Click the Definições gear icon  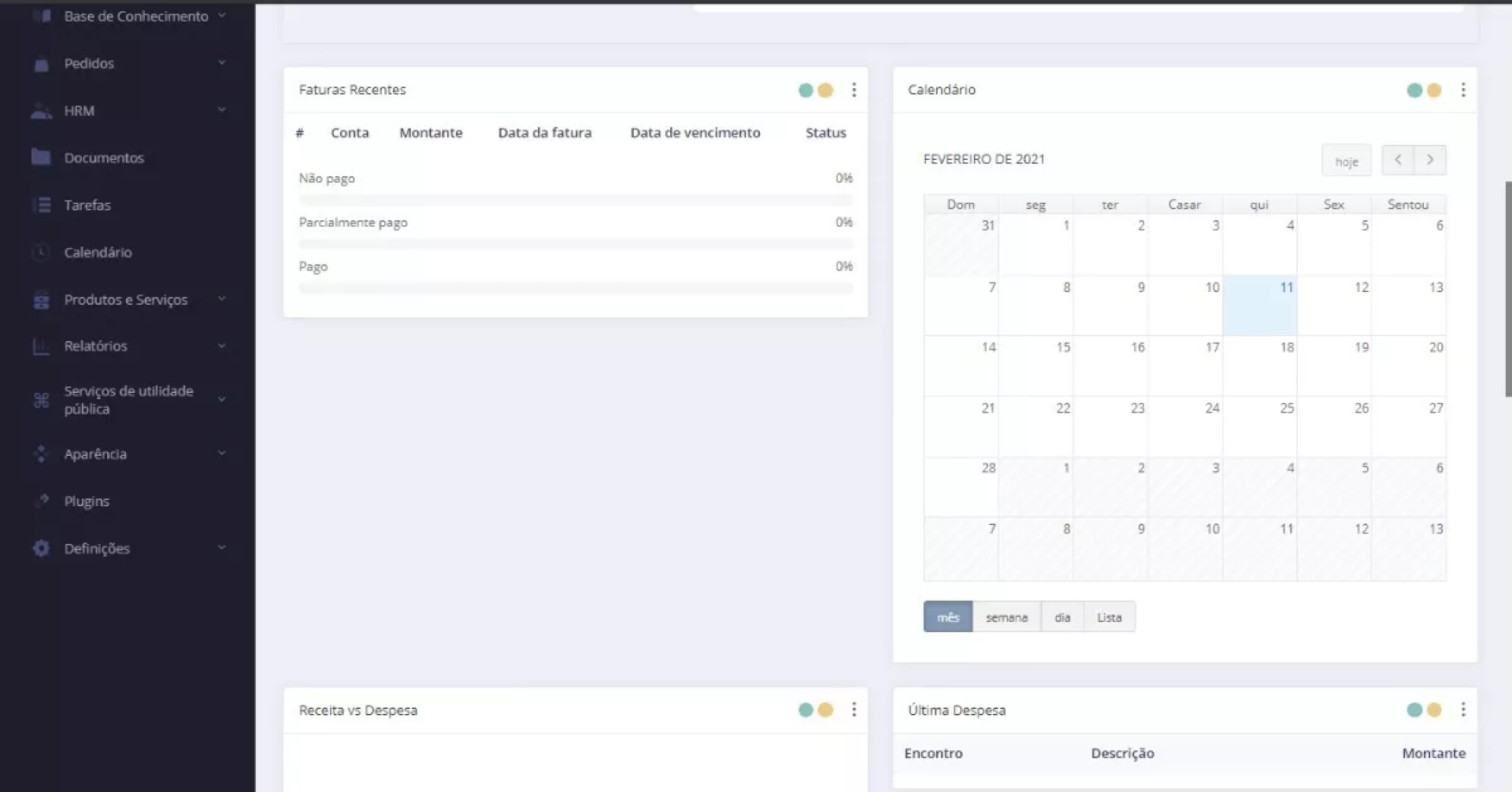click(x=42, y=549)
